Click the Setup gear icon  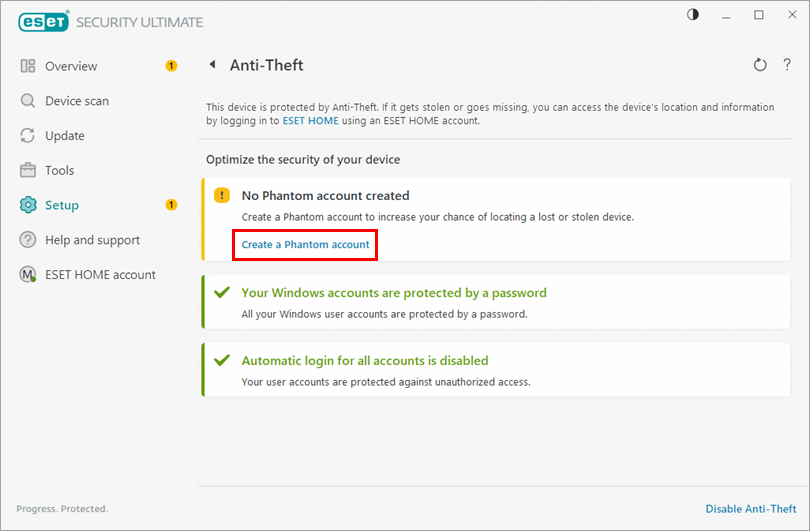[x=28, y=205]
